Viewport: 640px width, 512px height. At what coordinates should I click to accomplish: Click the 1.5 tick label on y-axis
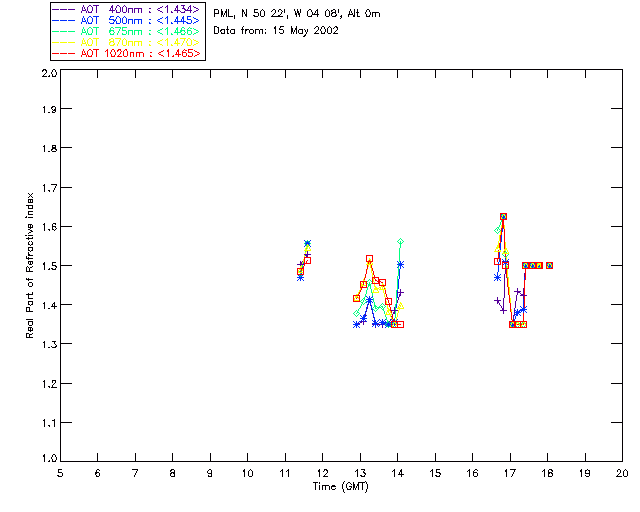point(49,266)
